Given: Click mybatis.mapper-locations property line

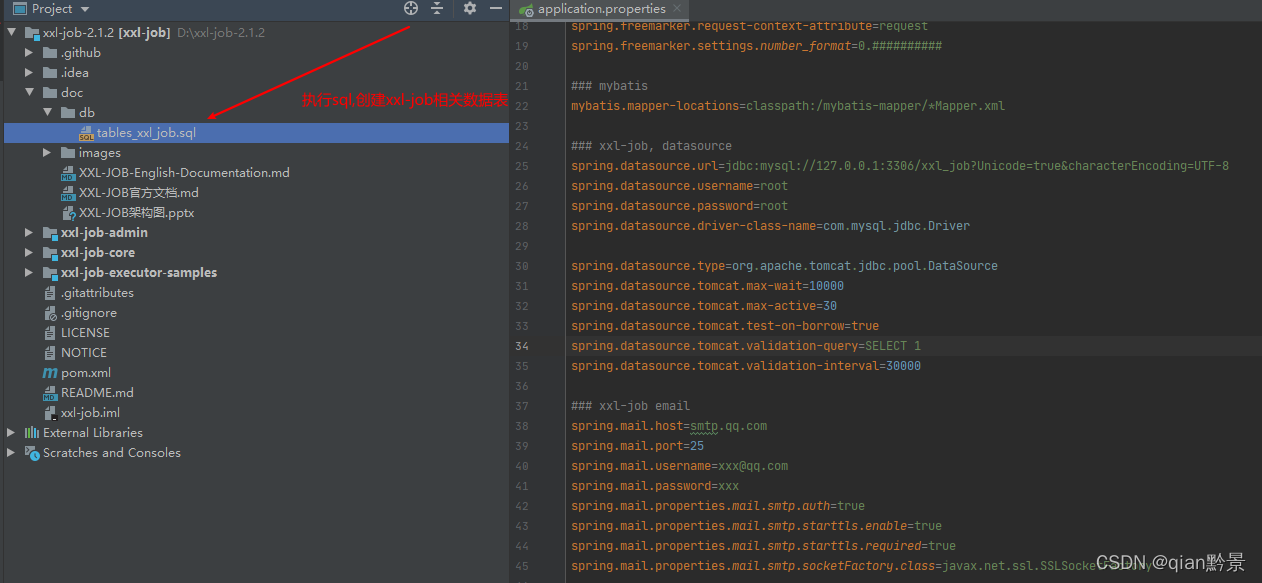Looking at the screenshot, I should tap(788, 106).
